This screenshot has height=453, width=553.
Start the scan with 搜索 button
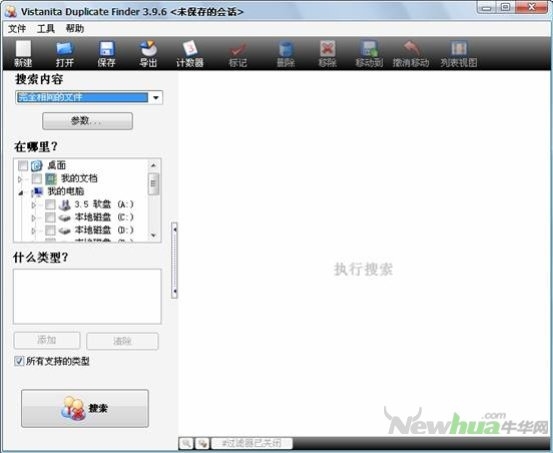click(x=85, y=409)
